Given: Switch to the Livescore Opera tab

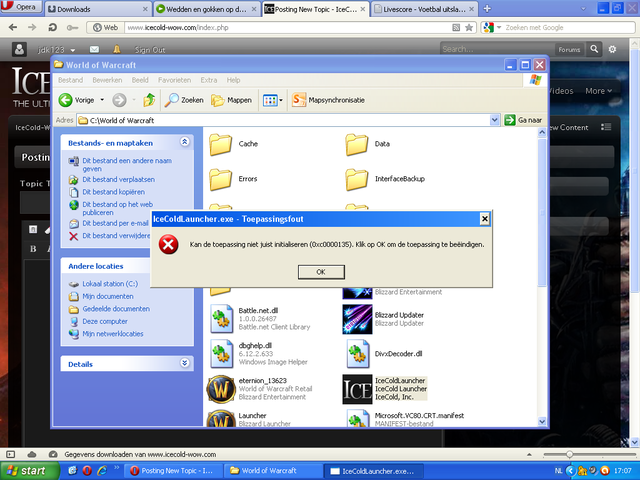Looking at the screenshot, I should 424,9.
